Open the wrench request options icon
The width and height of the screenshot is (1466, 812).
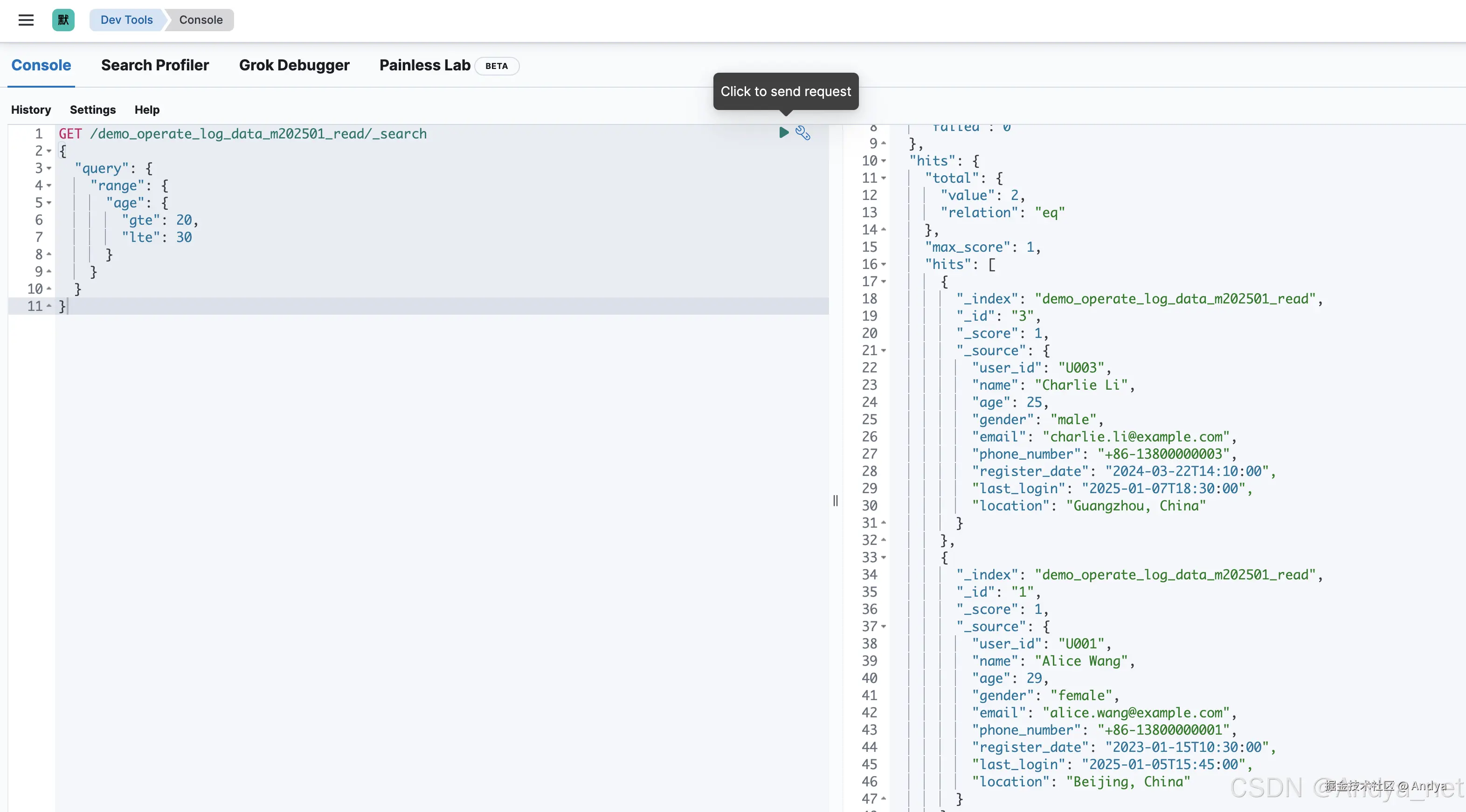802,132
